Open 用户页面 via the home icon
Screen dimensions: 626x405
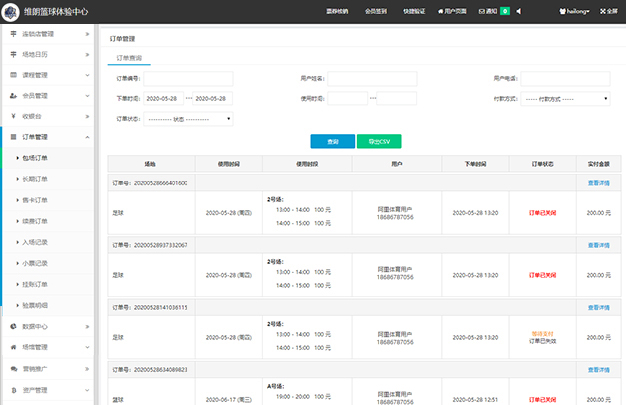click(x=440, y=11)
